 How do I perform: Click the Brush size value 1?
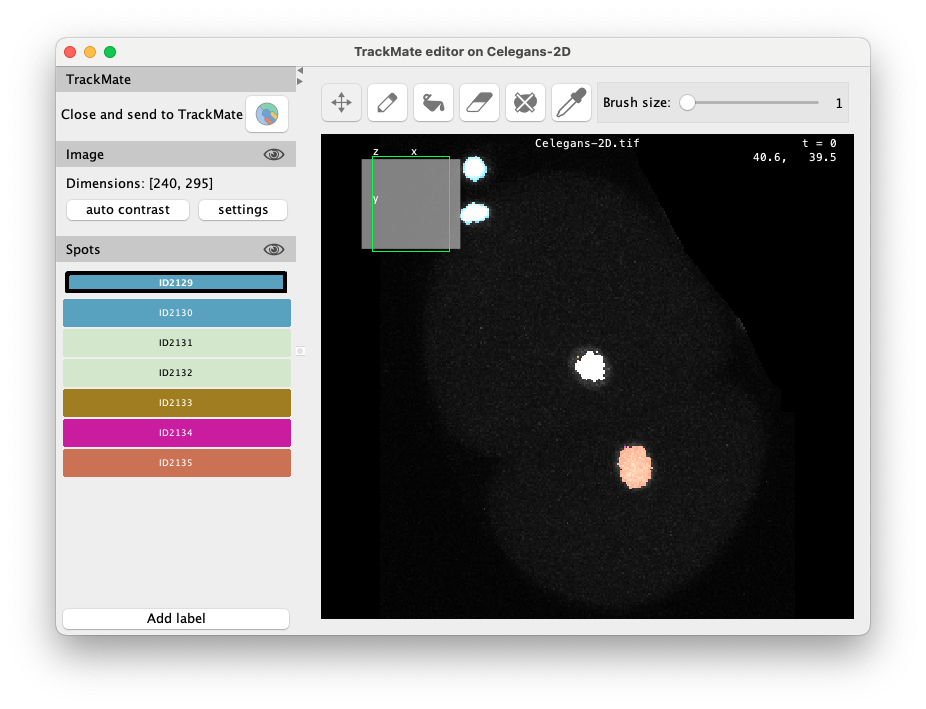[839, 103]
